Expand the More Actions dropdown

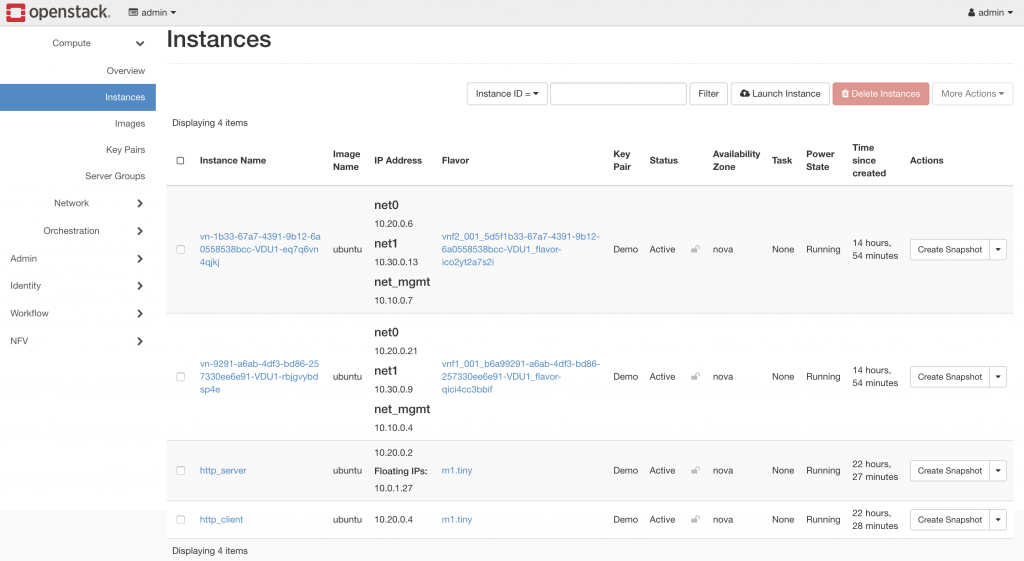972,94
